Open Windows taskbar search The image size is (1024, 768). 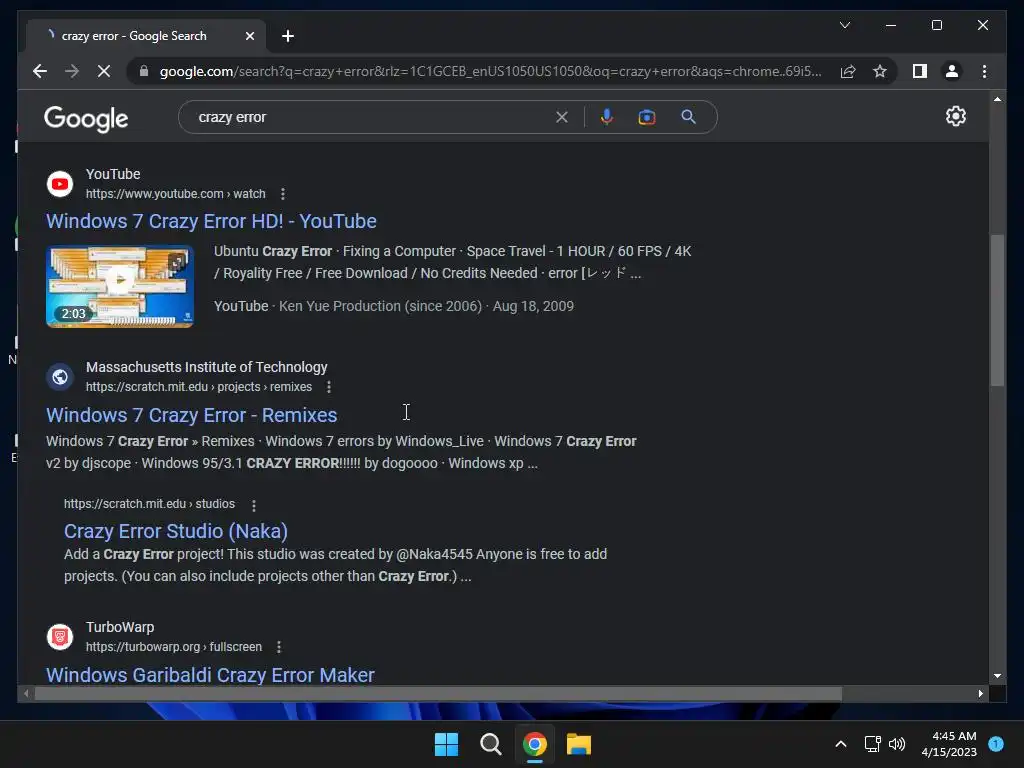(x=490, y=744)
